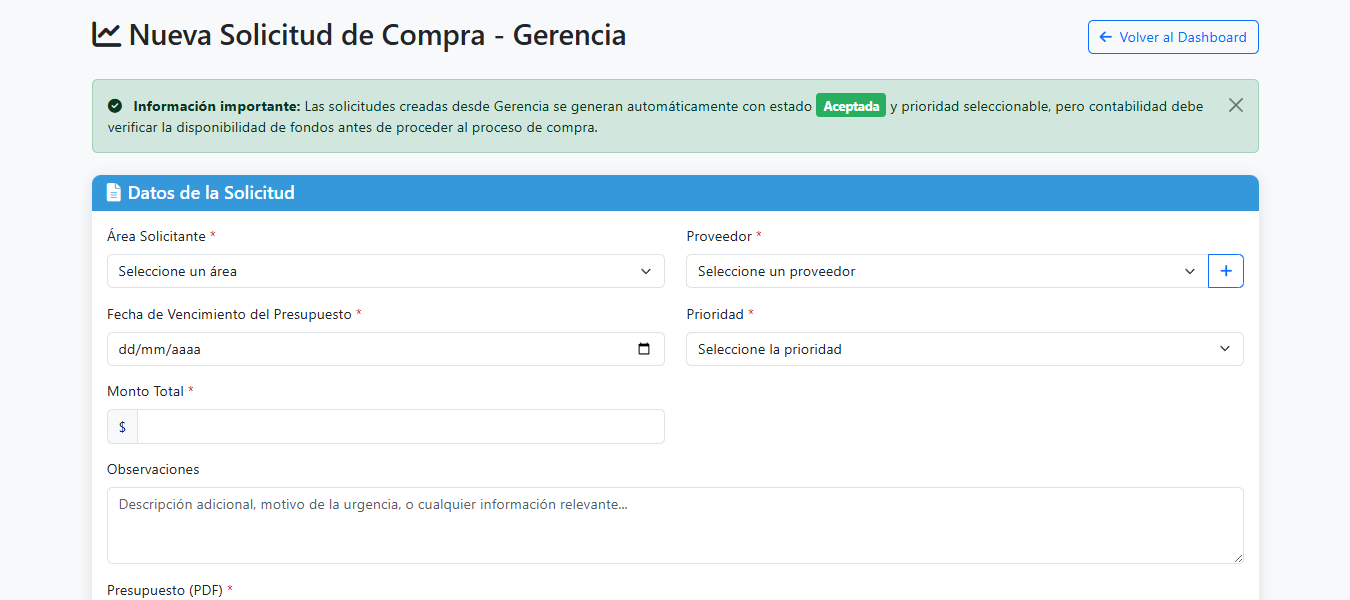The height and width of the screenshot is (600, 1350).
Task: Open the Prioridad selection dropdown
Action: [x=963, y=348]
